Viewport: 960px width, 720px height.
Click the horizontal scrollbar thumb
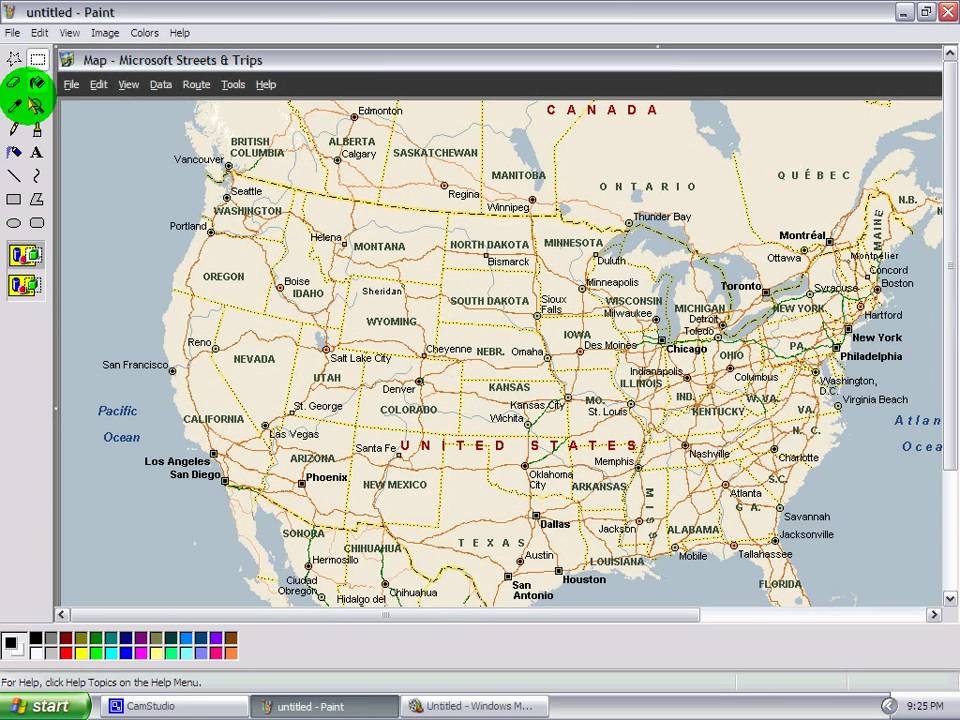click(385, 614)
